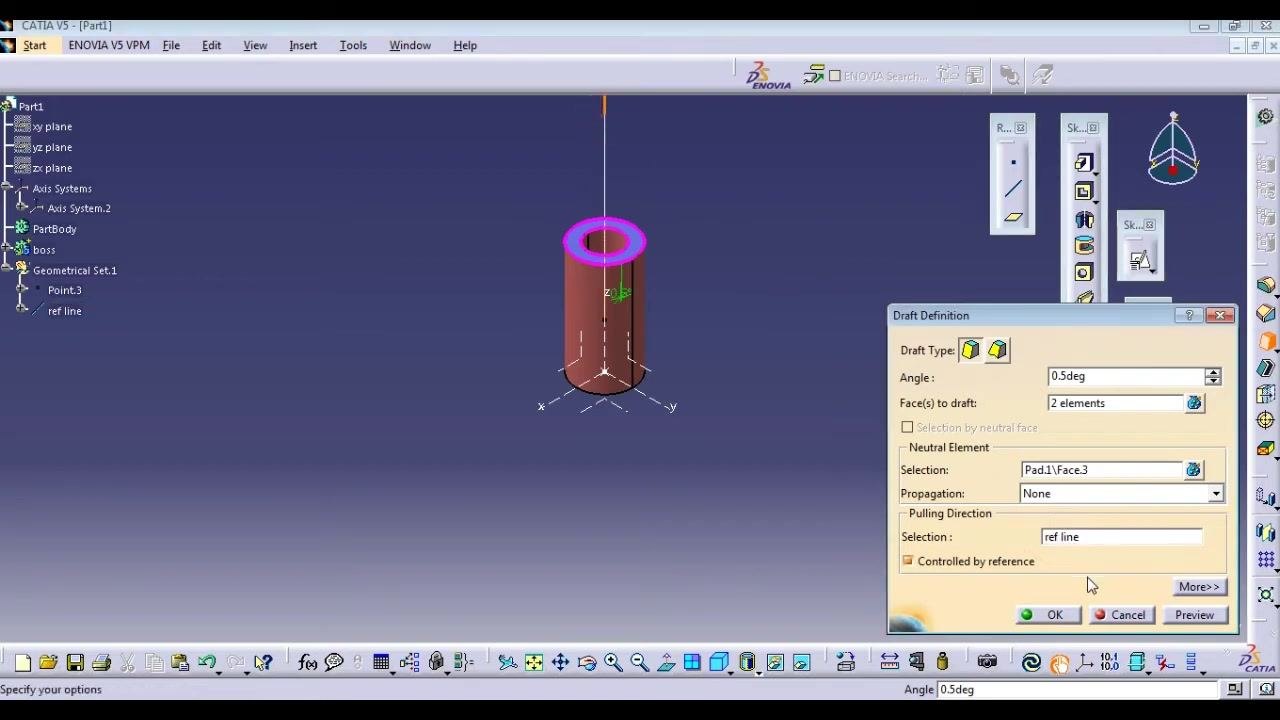
Task: Click the Zoom In magnifier icon
Action: 613,662
